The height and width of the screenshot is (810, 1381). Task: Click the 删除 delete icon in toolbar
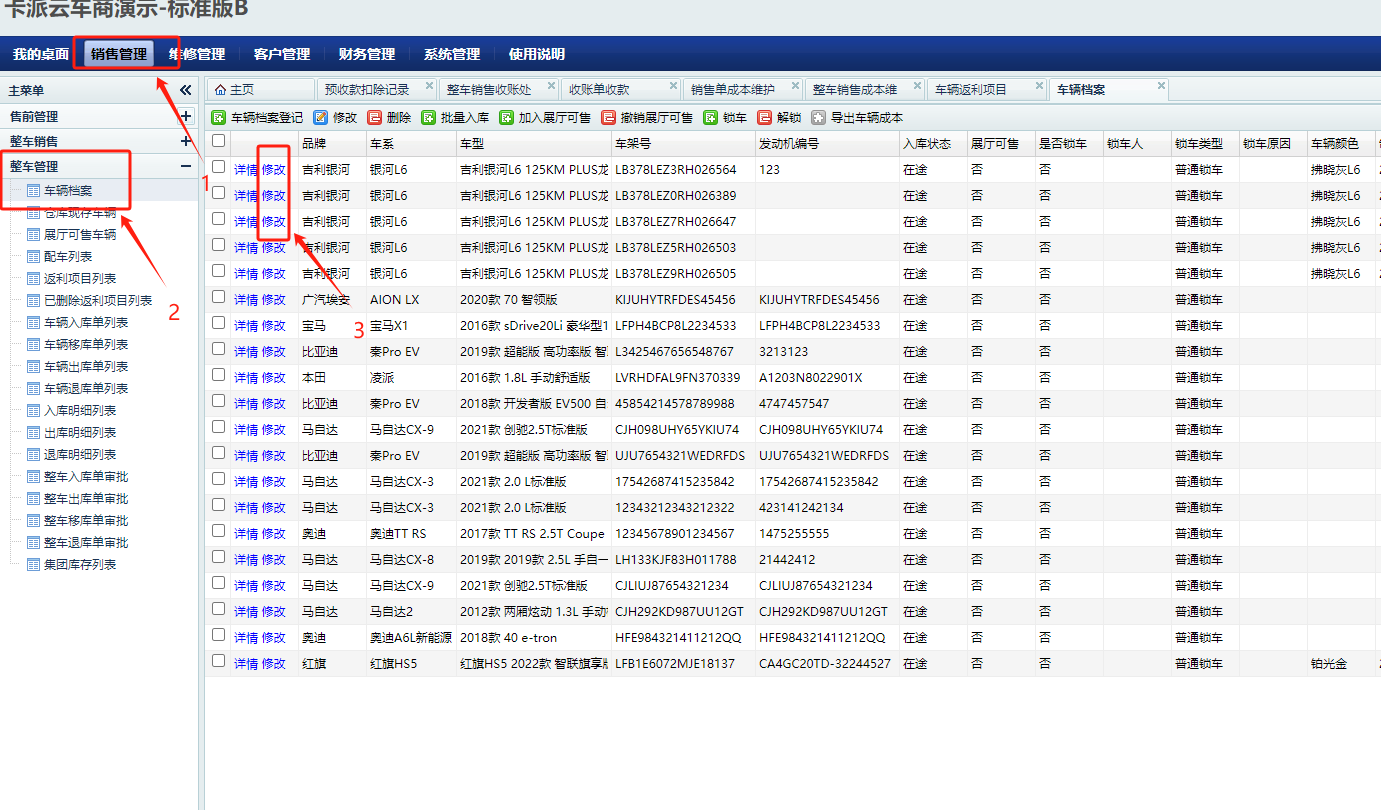pos(375,117)
